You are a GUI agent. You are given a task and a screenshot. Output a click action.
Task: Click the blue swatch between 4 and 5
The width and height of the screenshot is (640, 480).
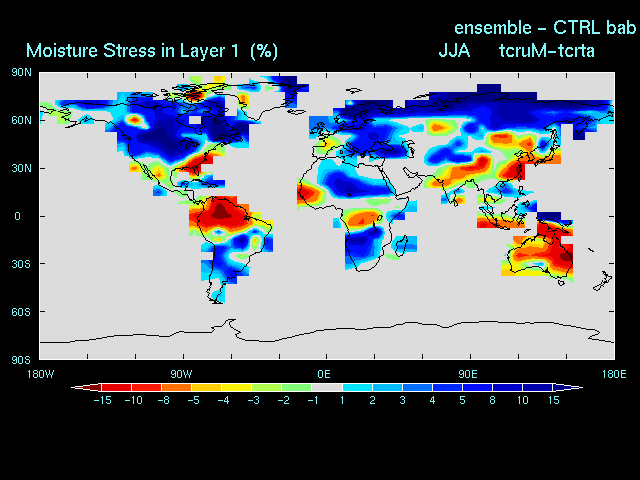click(x=447, y=387)
